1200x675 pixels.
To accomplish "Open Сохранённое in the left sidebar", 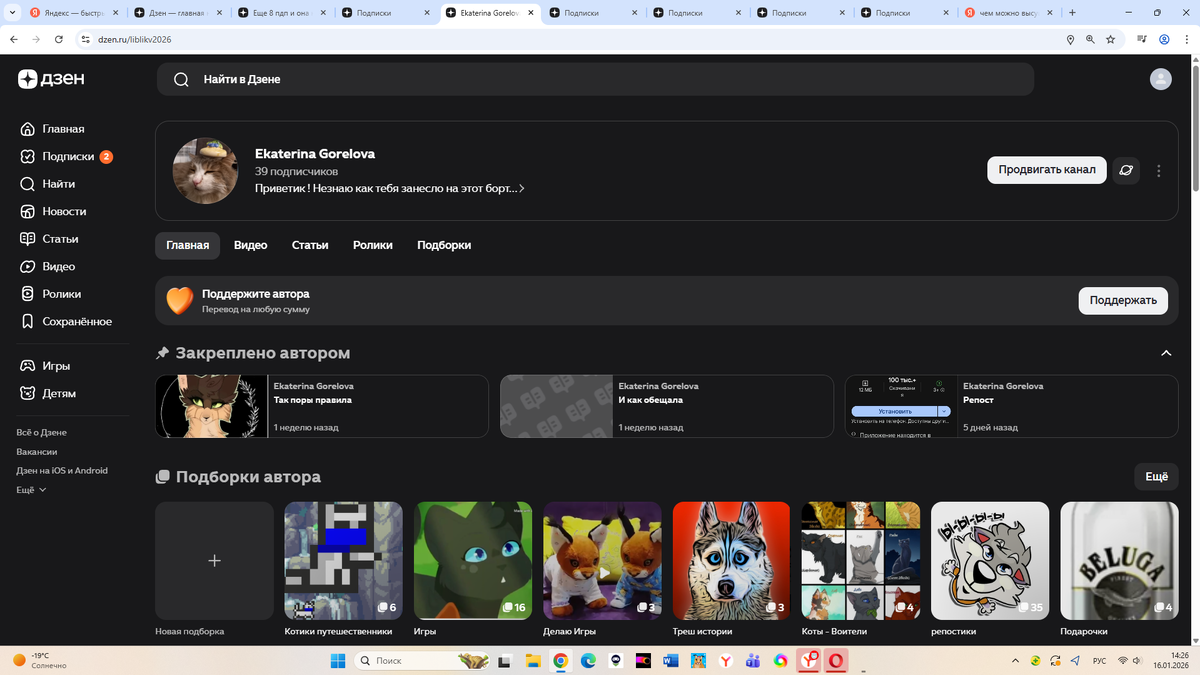I will (x=66, y=322).
